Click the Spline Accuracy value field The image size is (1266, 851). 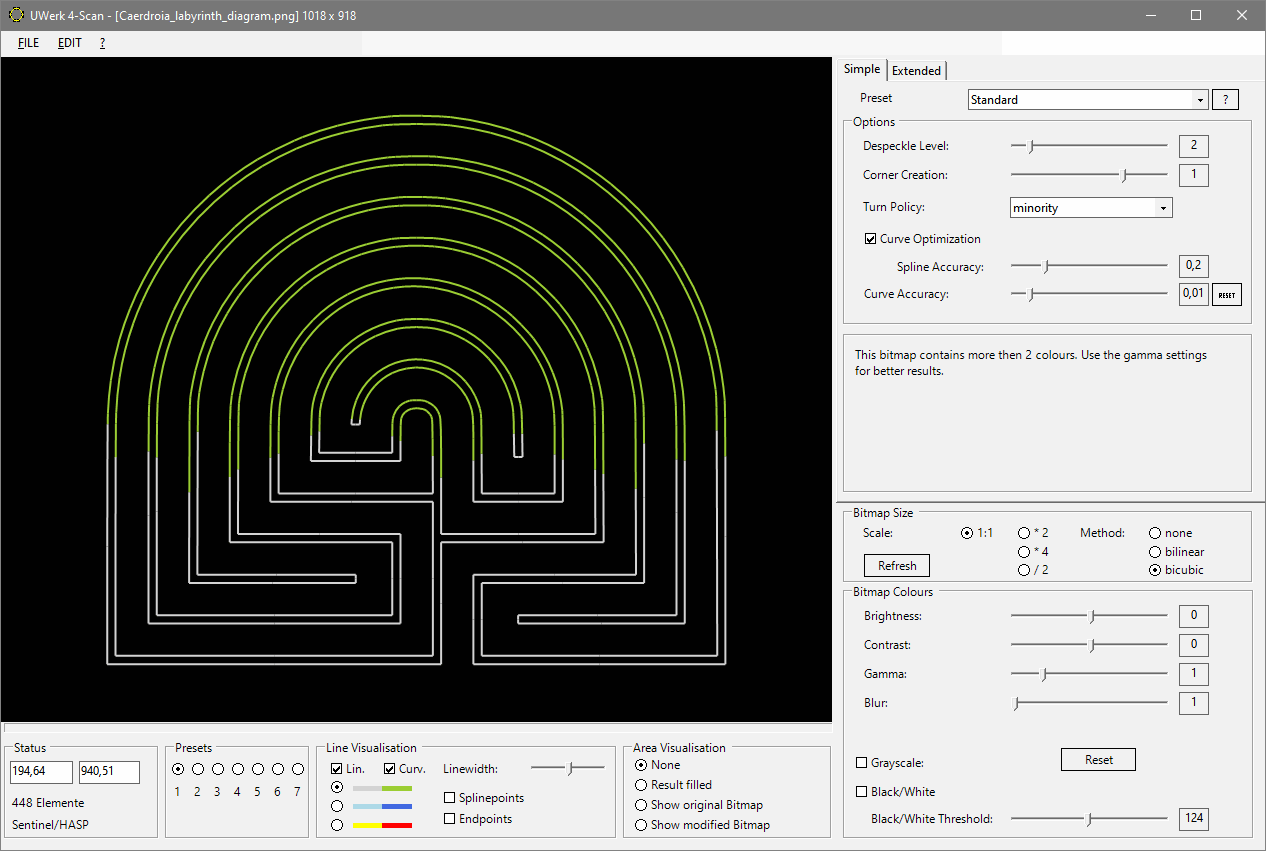tap(1193, 266)
